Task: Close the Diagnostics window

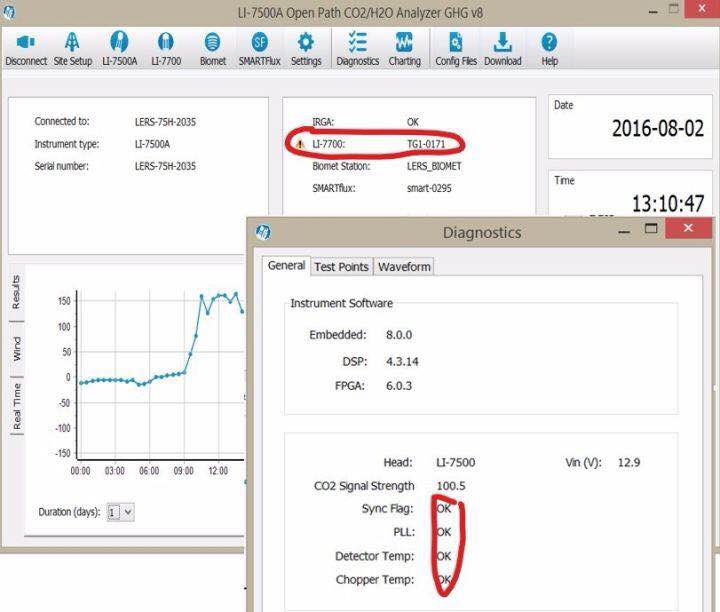Action: click(688, 228)
